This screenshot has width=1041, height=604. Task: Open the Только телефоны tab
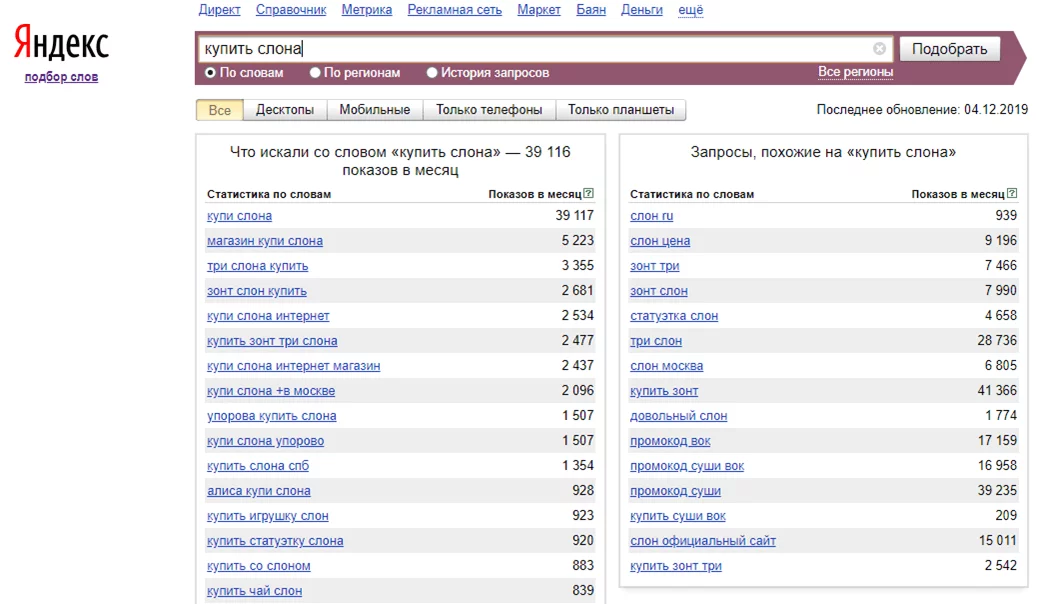pos(489,110)
